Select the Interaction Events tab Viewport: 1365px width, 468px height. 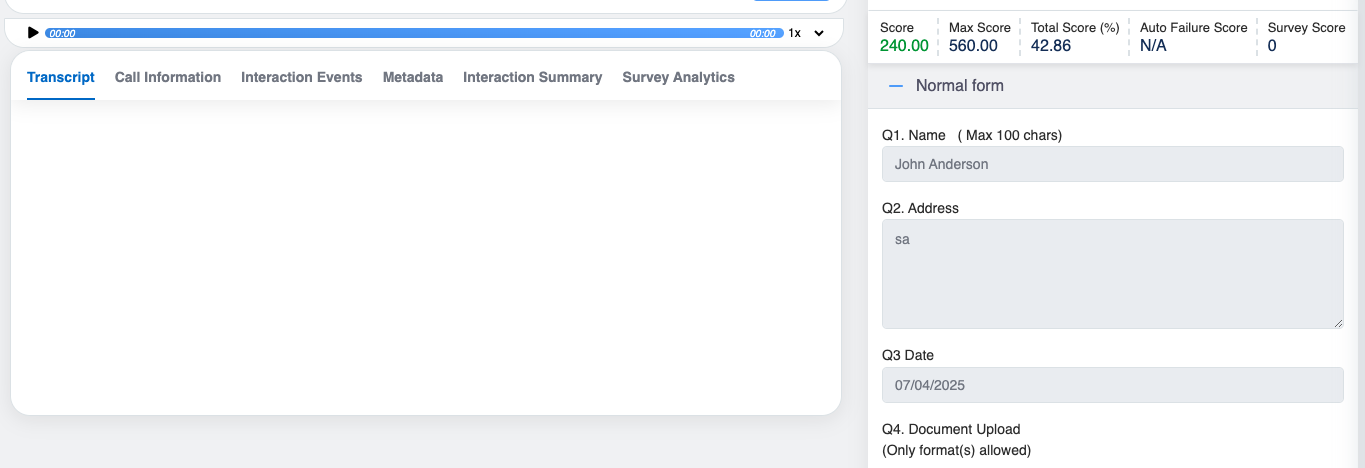coord(301,77)
